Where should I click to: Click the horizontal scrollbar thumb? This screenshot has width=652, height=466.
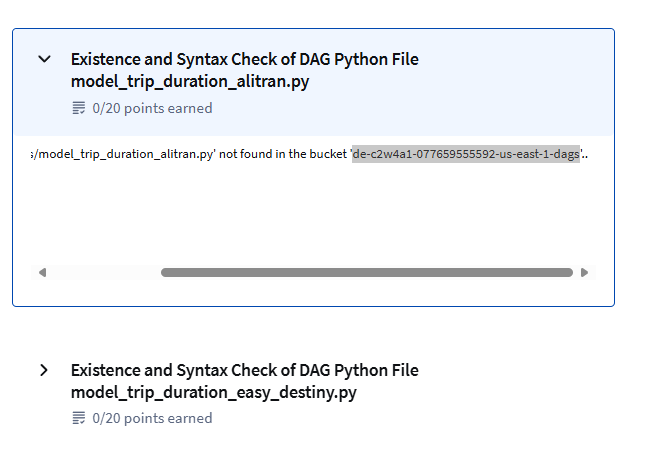click(x=367, y=273)
